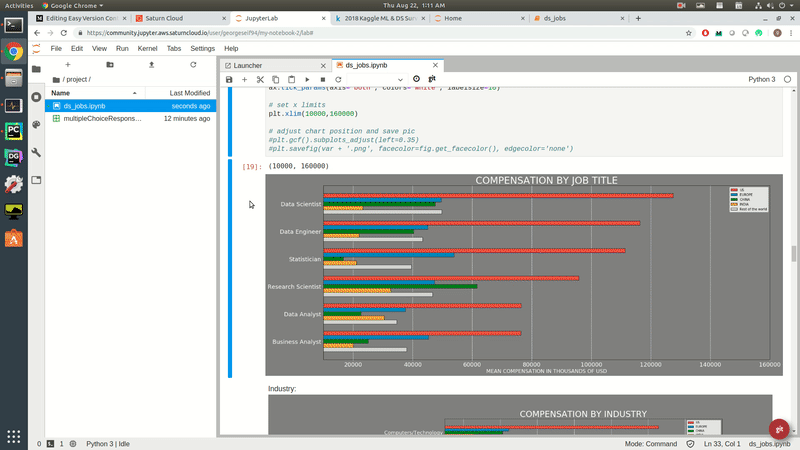Switch kernel via Python 3 label

(x=761, y=79)
